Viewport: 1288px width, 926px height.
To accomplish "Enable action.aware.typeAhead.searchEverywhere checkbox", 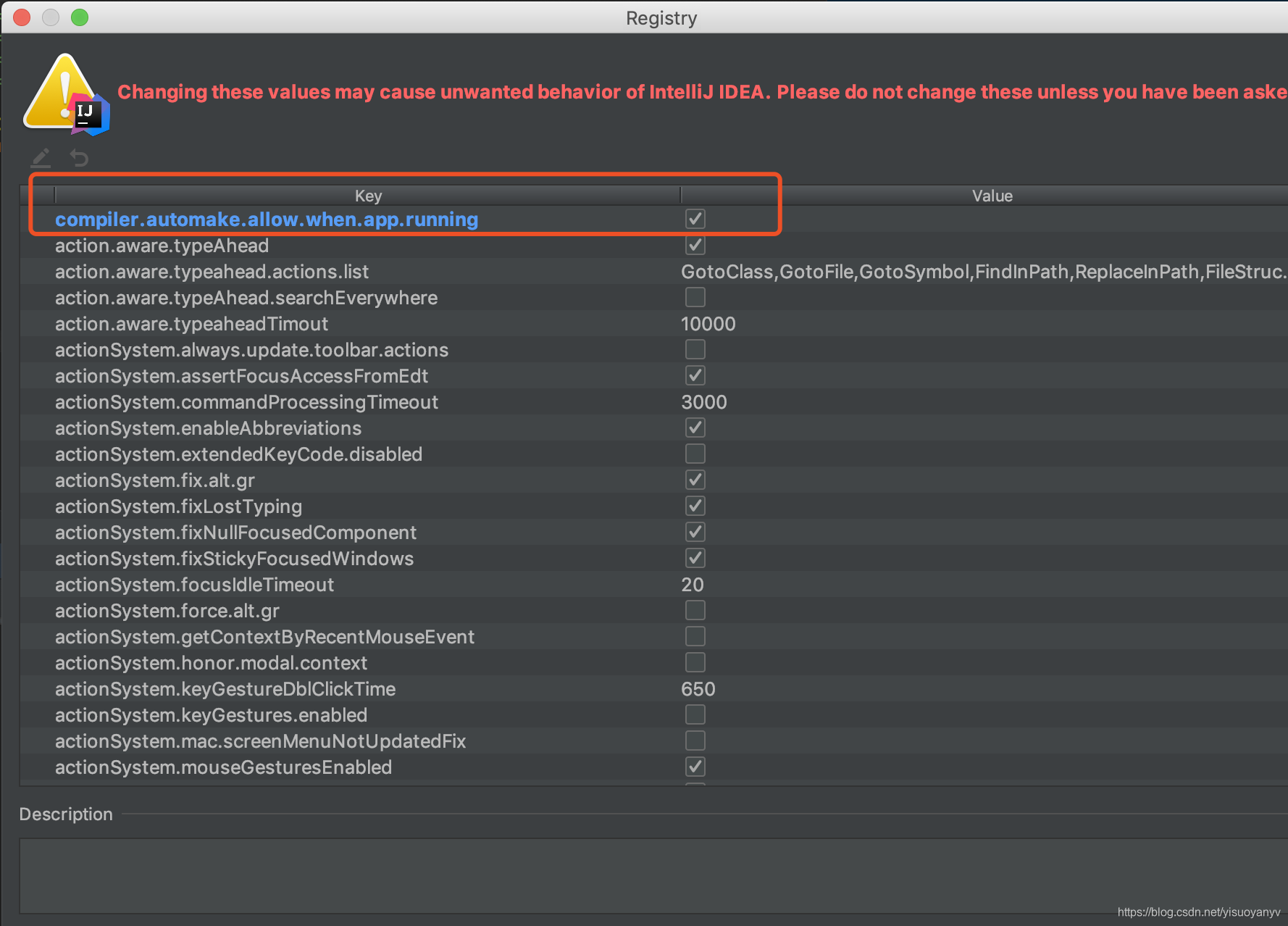I will [695, 297].
